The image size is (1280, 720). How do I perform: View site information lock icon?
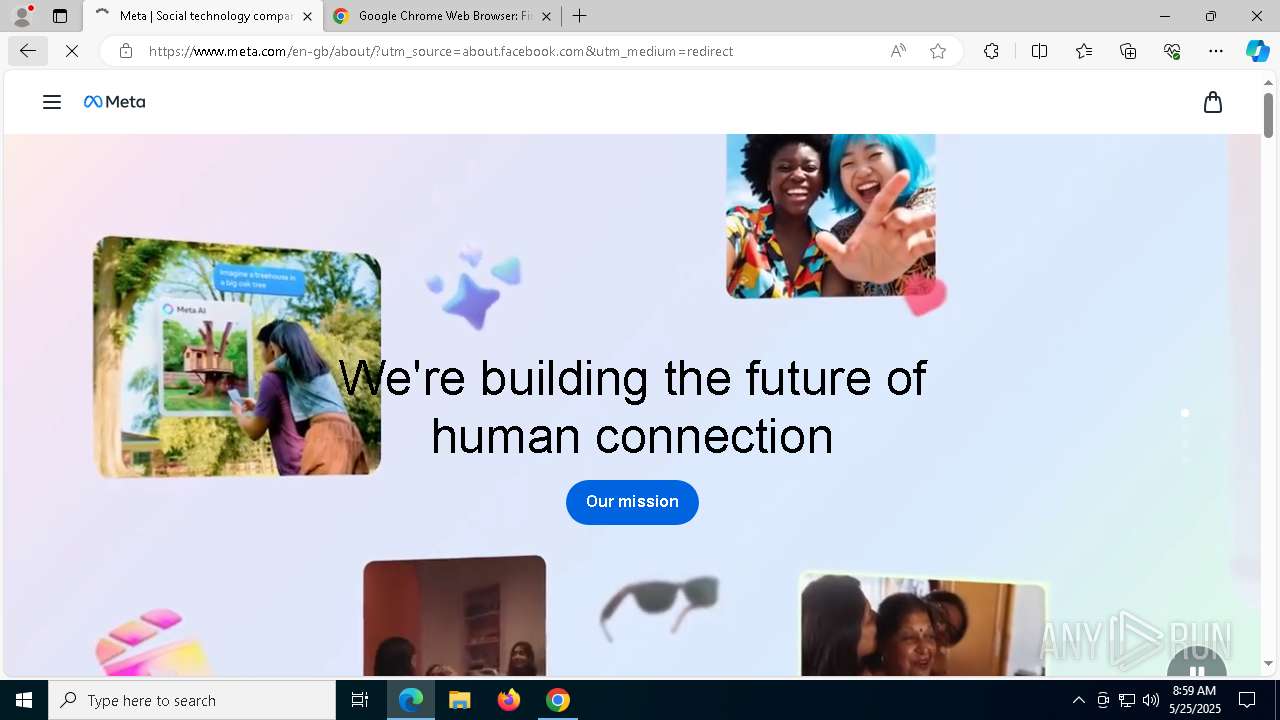[126, 51]
